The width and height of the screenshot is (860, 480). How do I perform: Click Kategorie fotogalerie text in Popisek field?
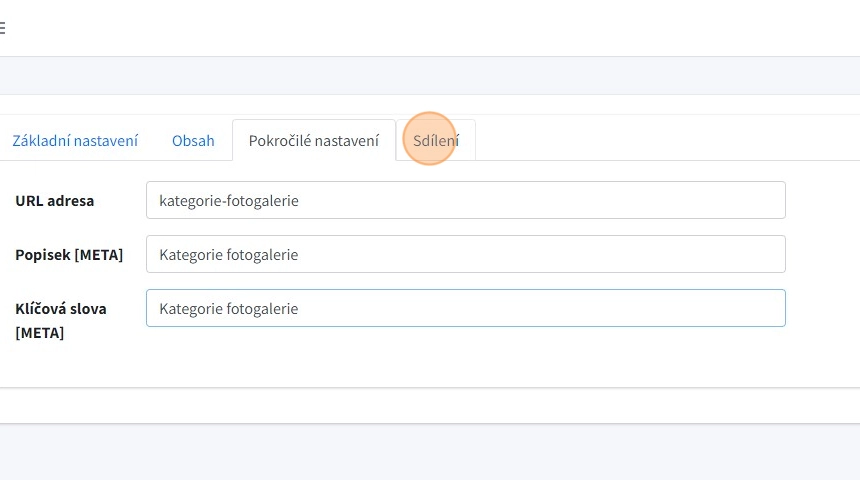(229, 255)
